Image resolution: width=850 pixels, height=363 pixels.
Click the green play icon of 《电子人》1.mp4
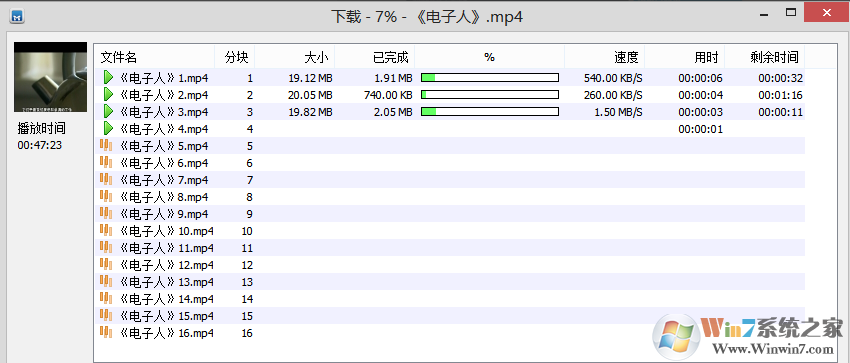click(x=108, y=77)
